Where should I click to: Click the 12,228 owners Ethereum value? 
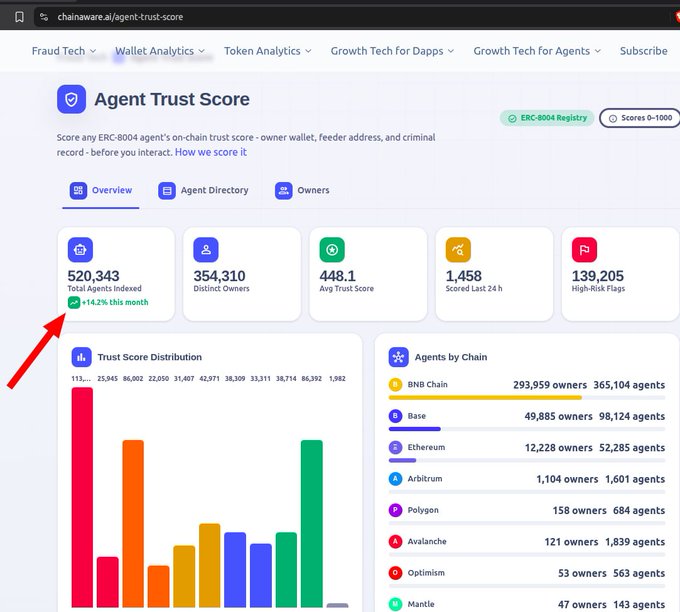click(559, 448)
